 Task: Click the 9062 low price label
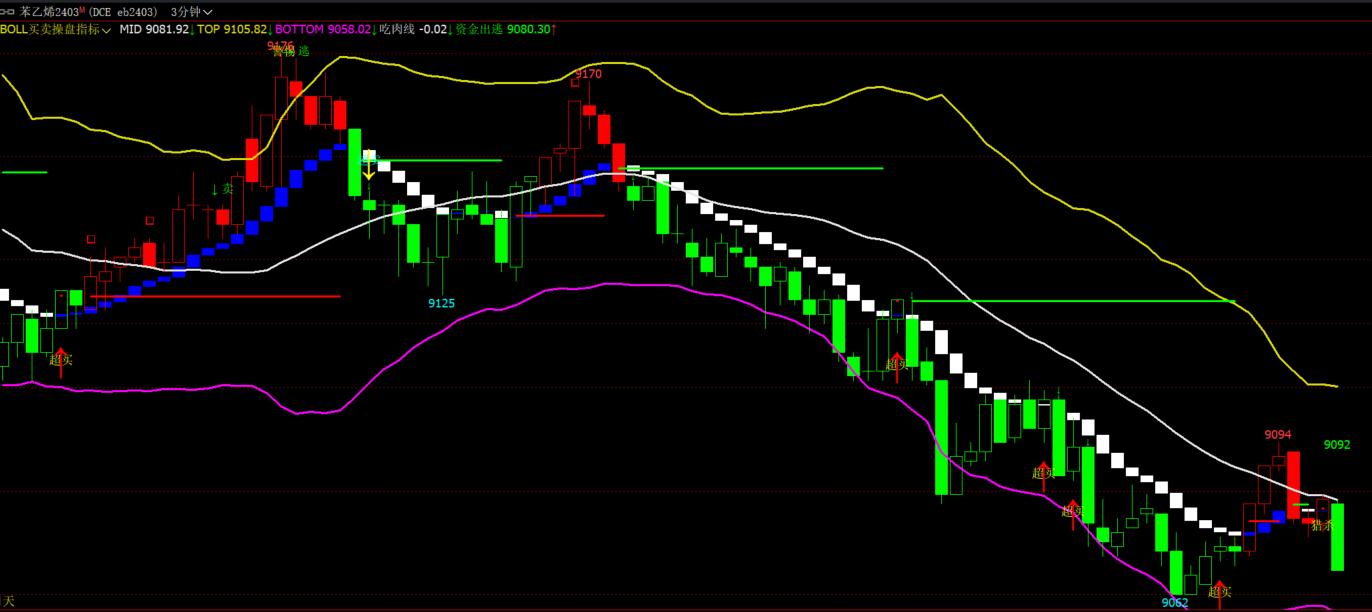(x=1175, y=603)
